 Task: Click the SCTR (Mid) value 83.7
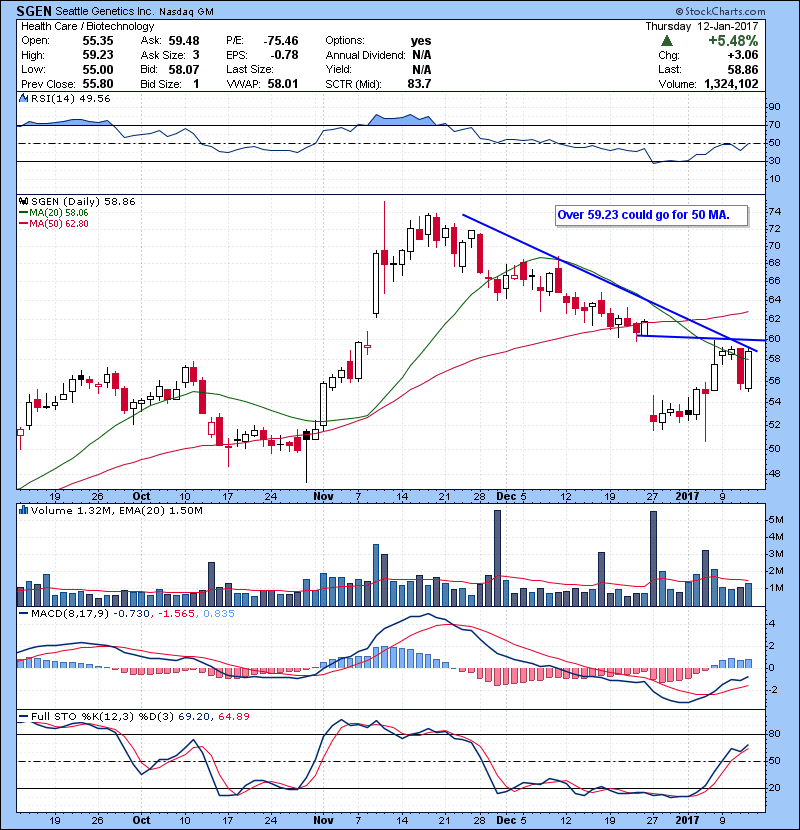pos(419,84)
